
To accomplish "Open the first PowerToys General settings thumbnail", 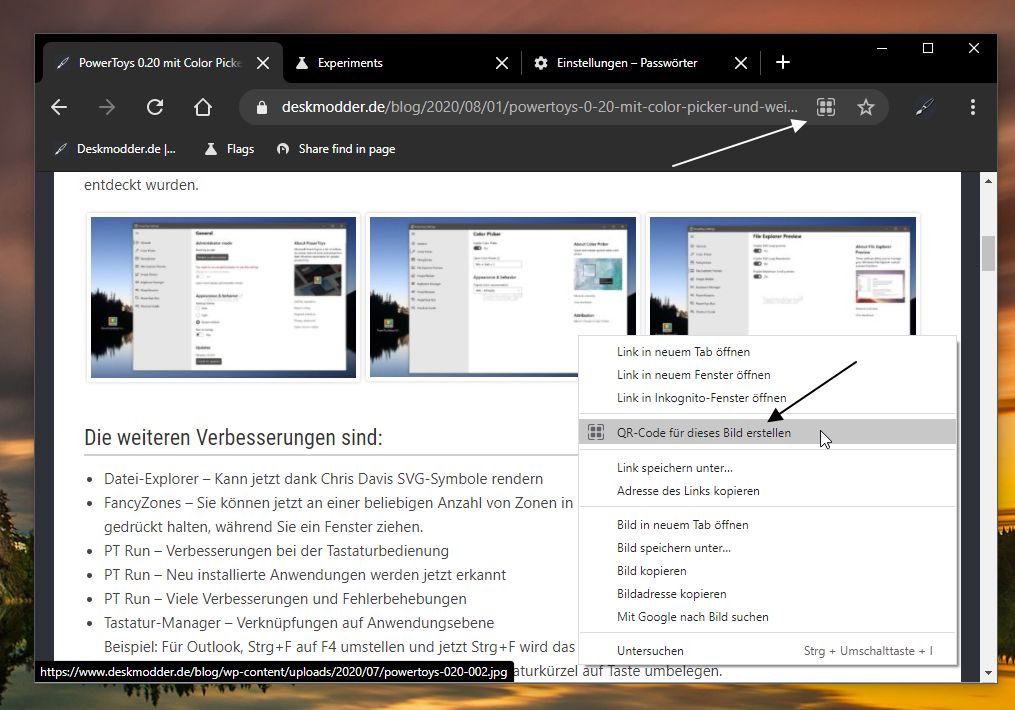I will pyautogui.click(x=223, y=297).
